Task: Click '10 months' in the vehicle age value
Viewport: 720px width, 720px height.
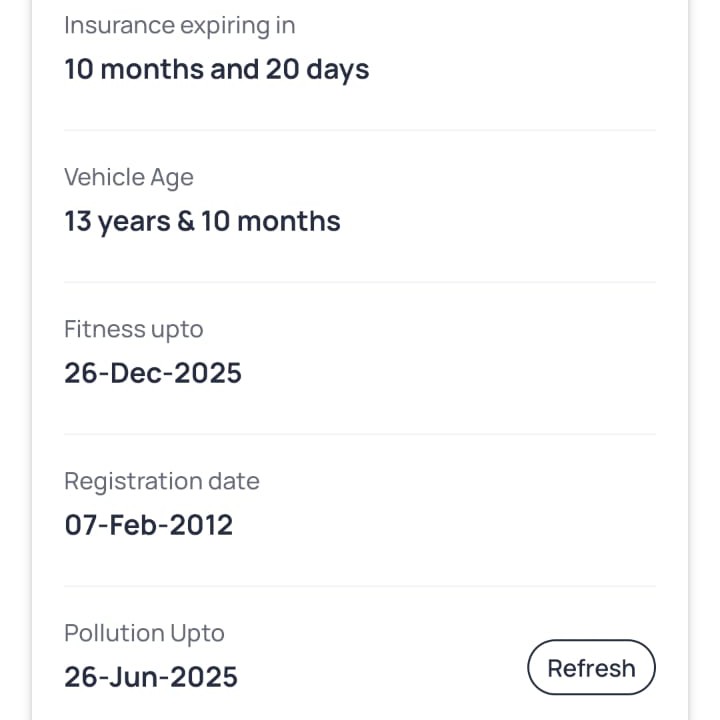Action: (271, 222)
